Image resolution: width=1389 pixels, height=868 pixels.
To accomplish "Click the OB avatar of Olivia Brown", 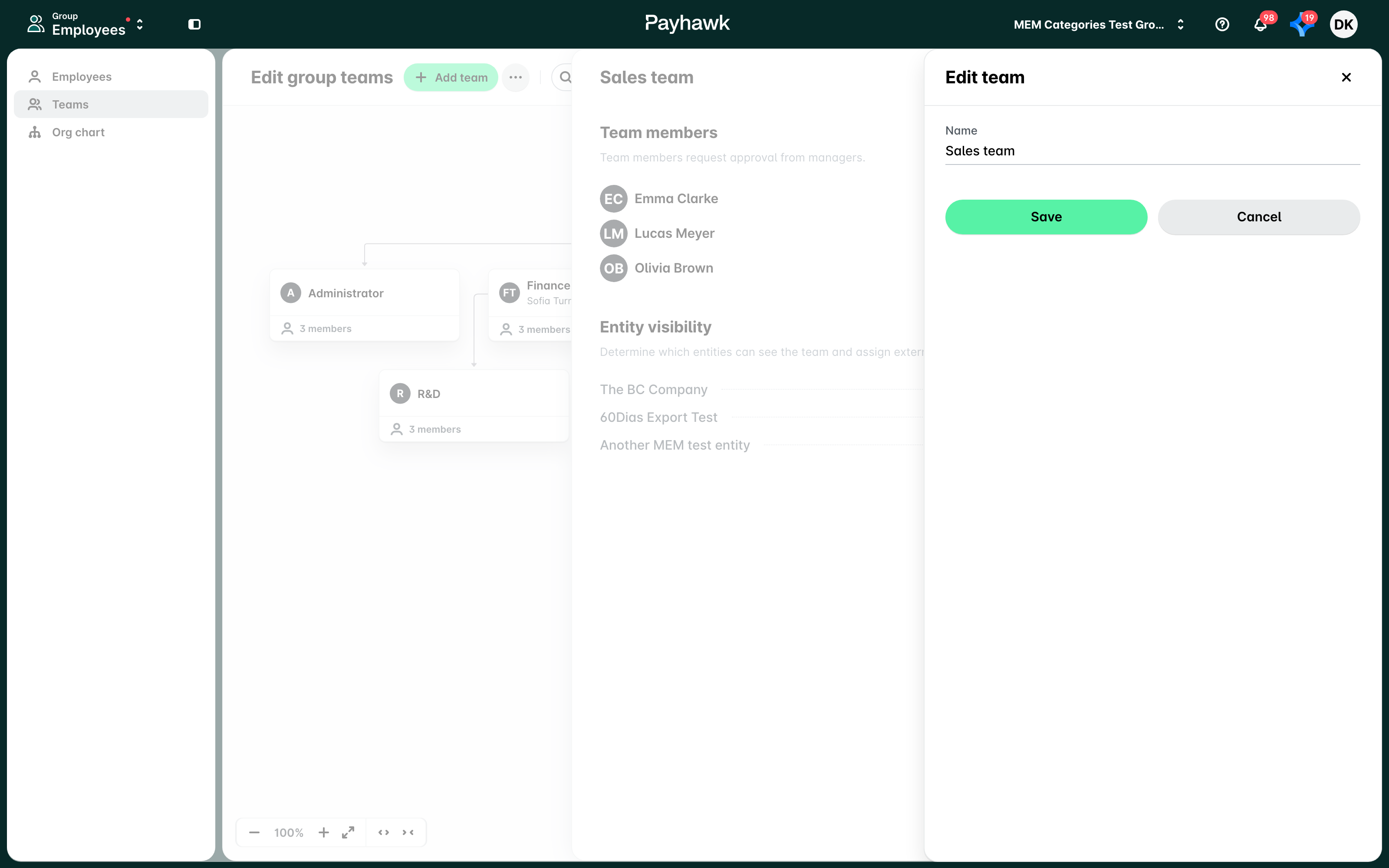I will tap(614, 268).
